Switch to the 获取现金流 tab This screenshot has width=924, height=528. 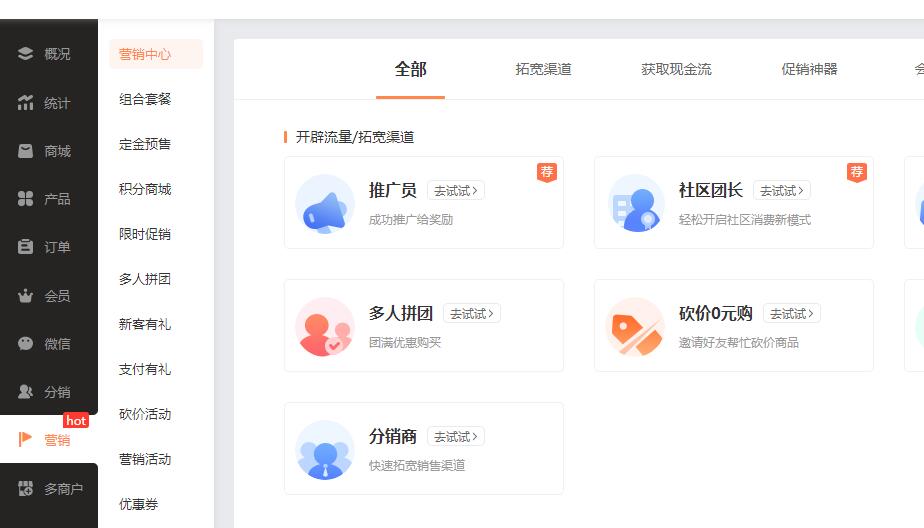(676, 69)
